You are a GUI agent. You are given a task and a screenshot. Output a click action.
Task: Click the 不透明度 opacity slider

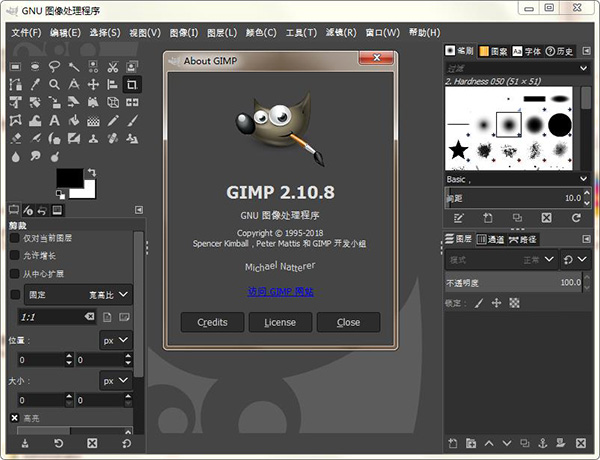514,283
